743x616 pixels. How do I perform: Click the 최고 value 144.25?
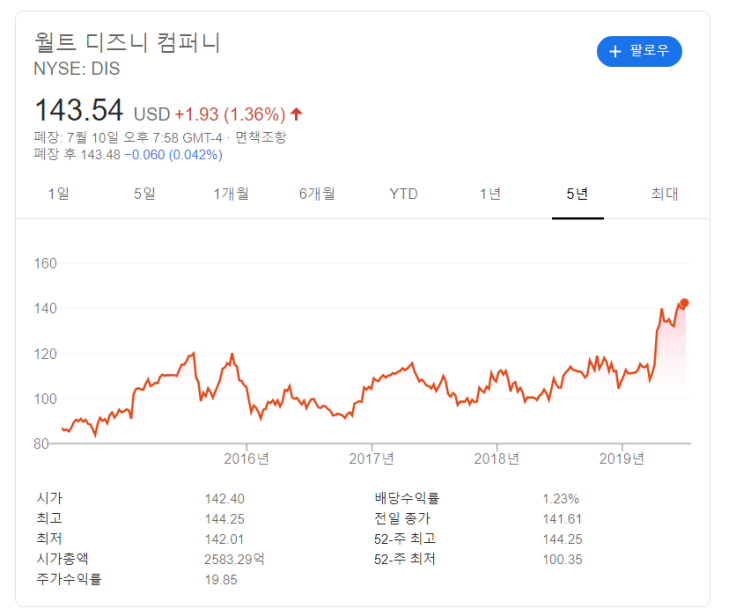pyautogui.click(x=225, y=519)
